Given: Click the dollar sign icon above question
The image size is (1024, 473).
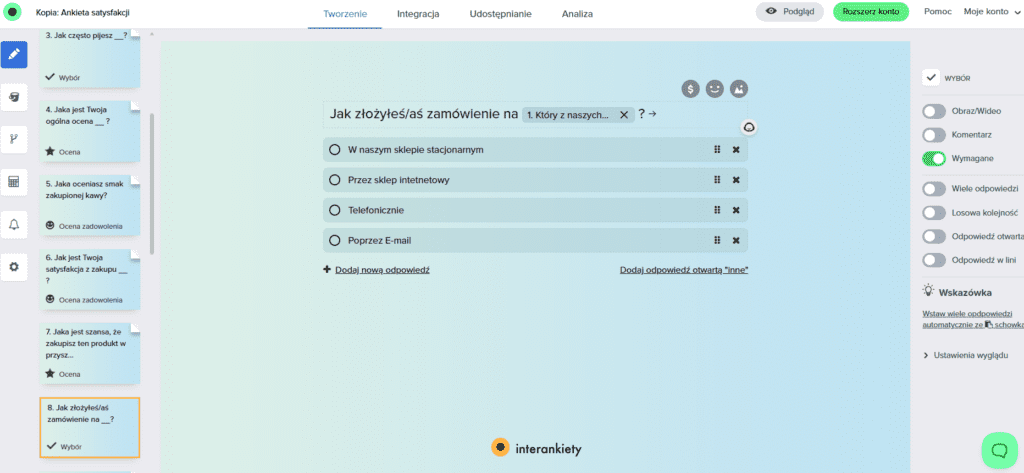Looking at the screenshot, I should click(690, 88).
